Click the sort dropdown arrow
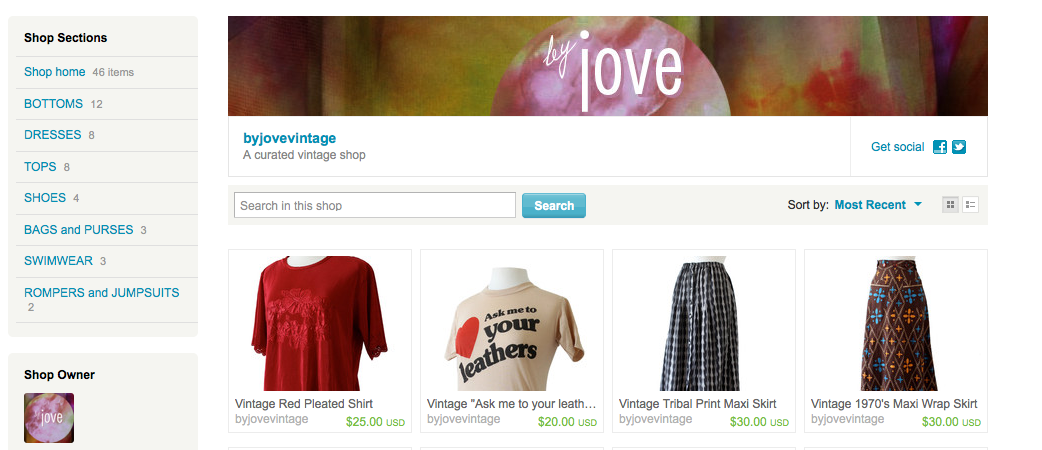The image size is (1042, 450). coord(918,205)
